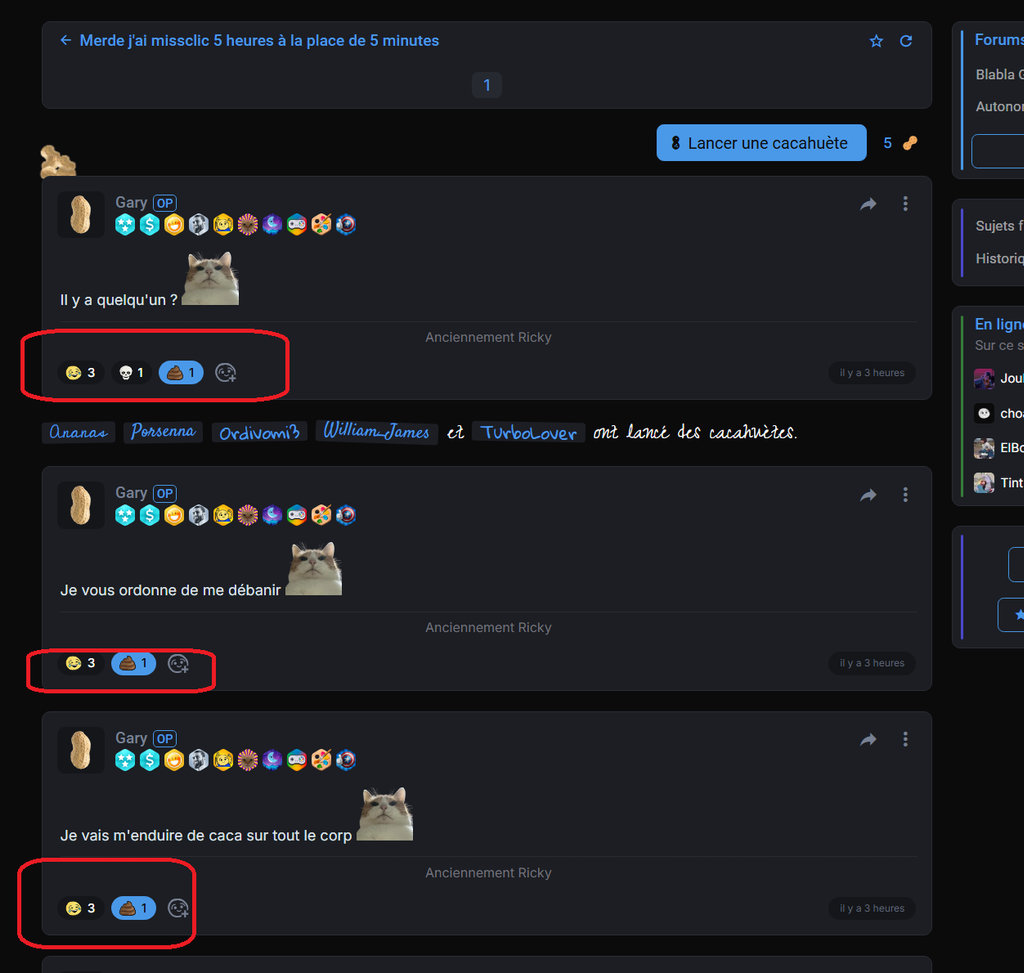Share the 'm'enduire de caca' post

tap(868, 740)
